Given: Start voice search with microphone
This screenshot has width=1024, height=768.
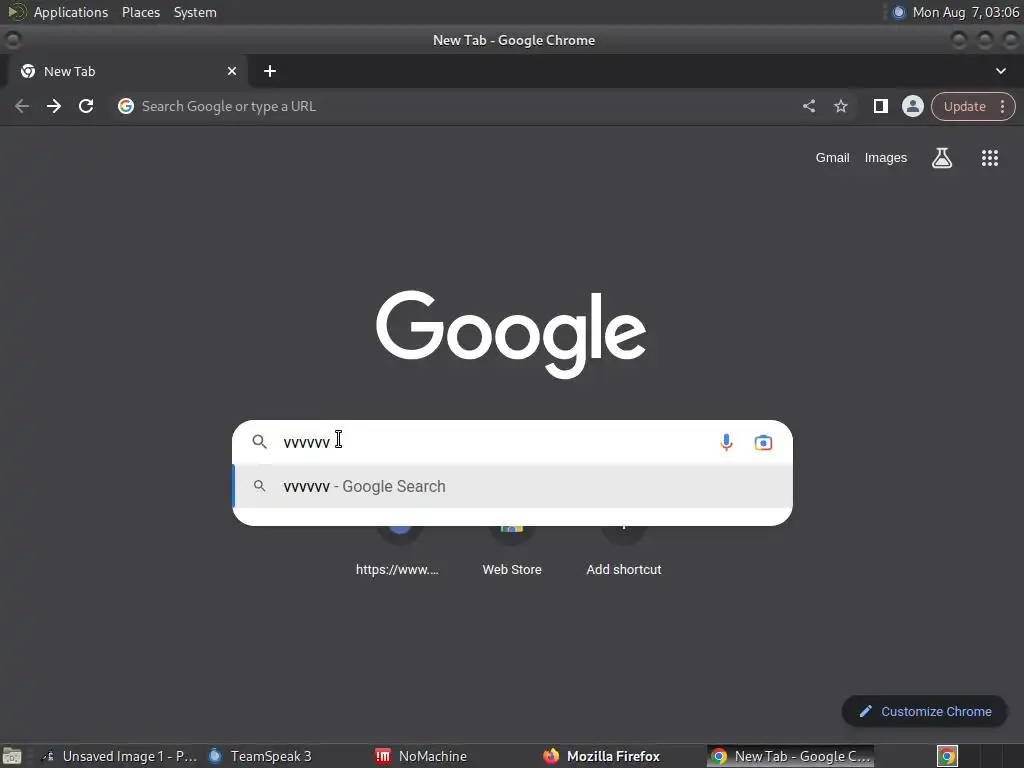Looking at the screenshot, I should click(x=726, y=442).
